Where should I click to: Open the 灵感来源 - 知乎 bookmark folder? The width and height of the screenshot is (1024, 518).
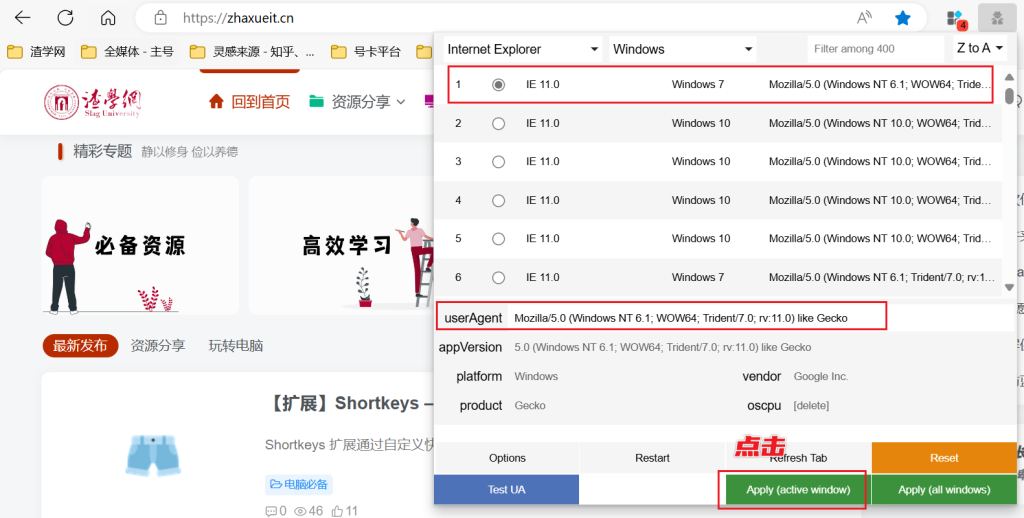pos(252,52)
